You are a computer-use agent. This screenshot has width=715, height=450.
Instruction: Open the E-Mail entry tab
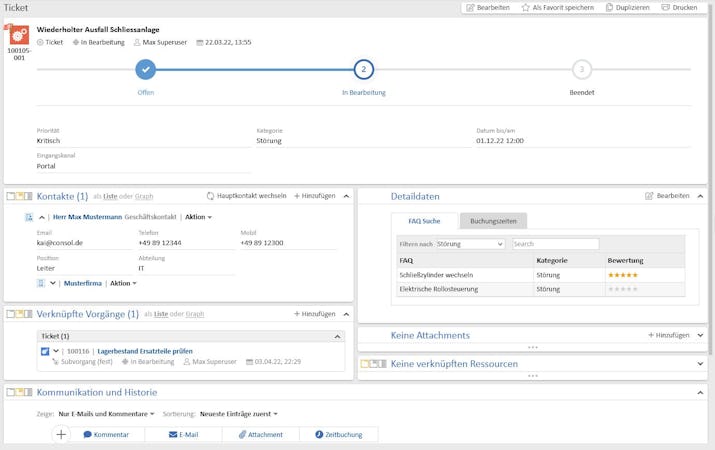pyautogui.click(x=183, y=434)
